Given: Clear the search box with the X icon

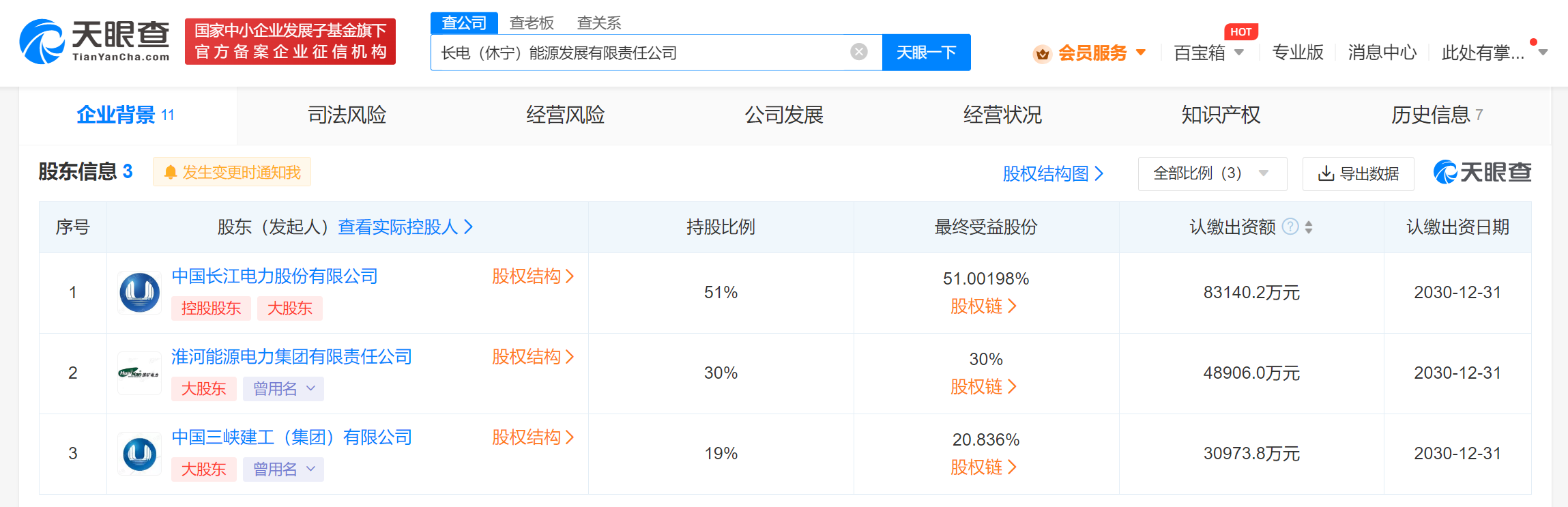Looking at the screenshot, I should (x=859, y=52).
